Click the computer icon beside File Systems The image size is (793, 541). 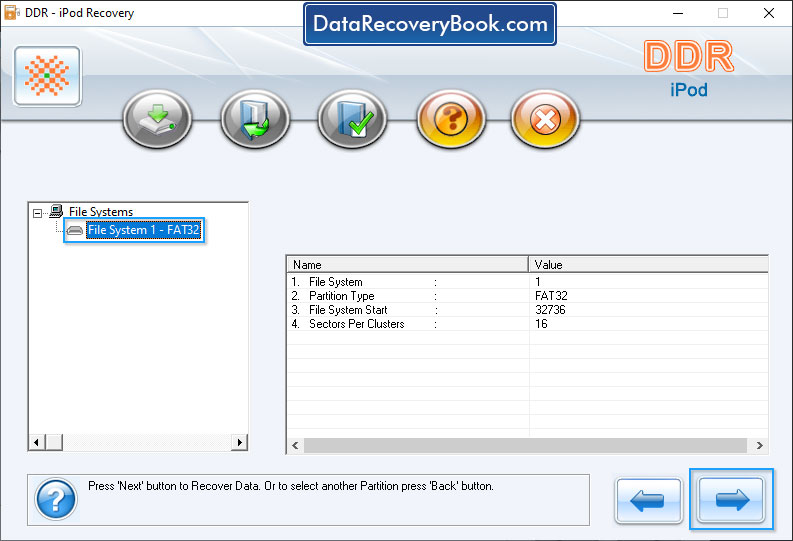[56, 211]
